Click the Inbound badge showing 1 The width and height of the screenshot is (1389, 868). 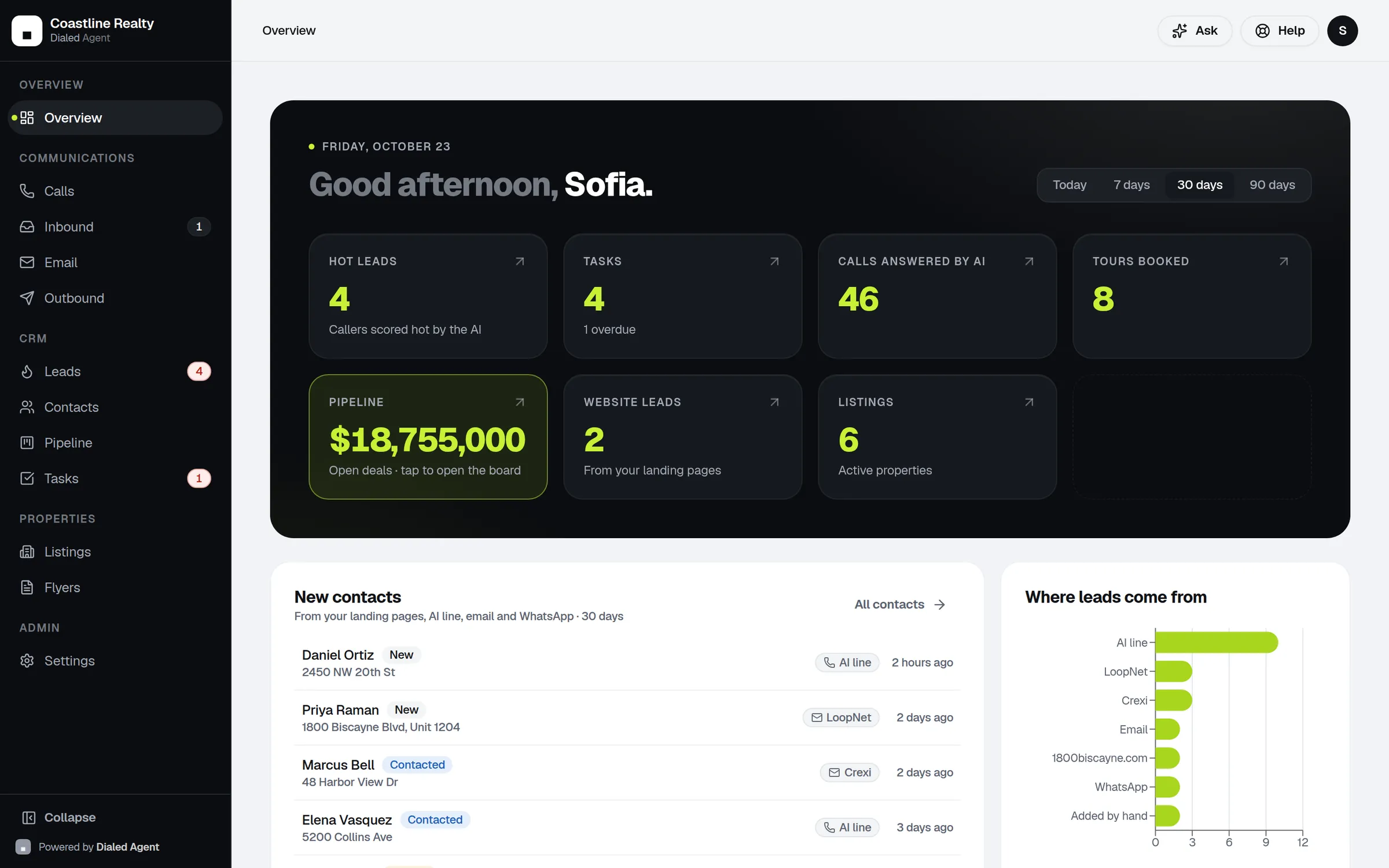pyautogui.click(x=199, y=227)
